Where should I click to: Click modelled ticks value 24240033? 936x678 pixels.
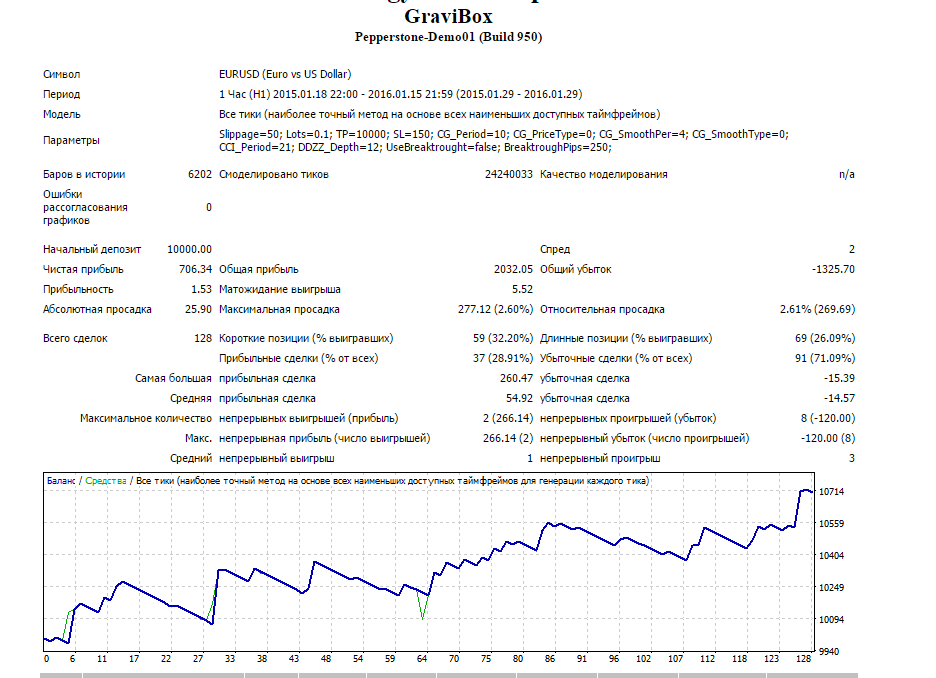(509, 174)
